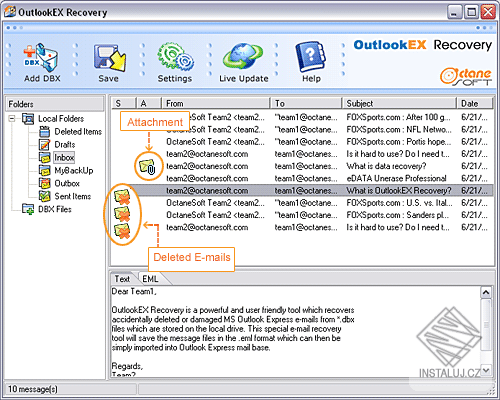Select email 'eDATA Unerase Professional'
Screen dimensions: 500x400
303,178
